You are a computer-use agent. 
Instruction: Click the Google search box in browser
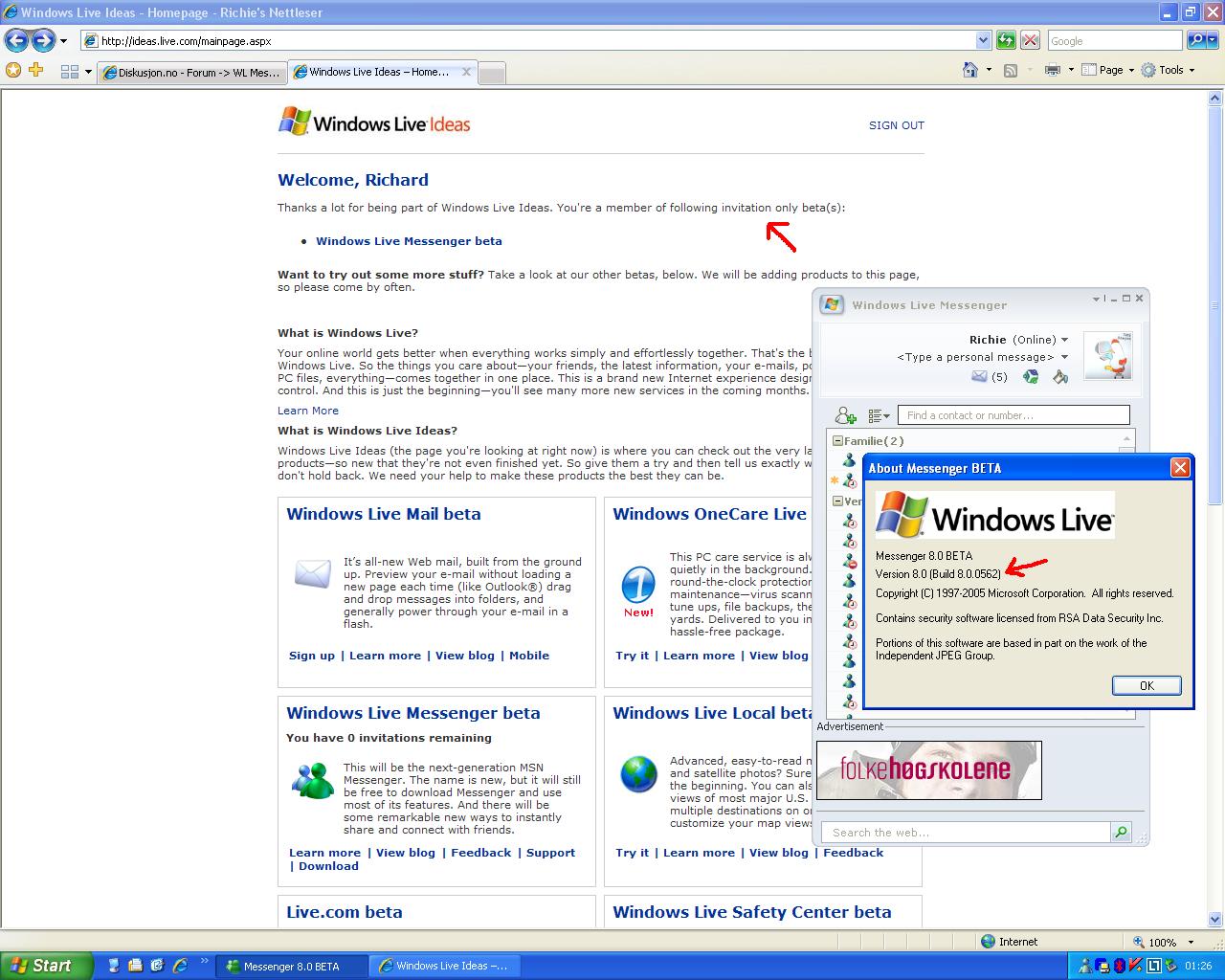[x=1115, y=40]
